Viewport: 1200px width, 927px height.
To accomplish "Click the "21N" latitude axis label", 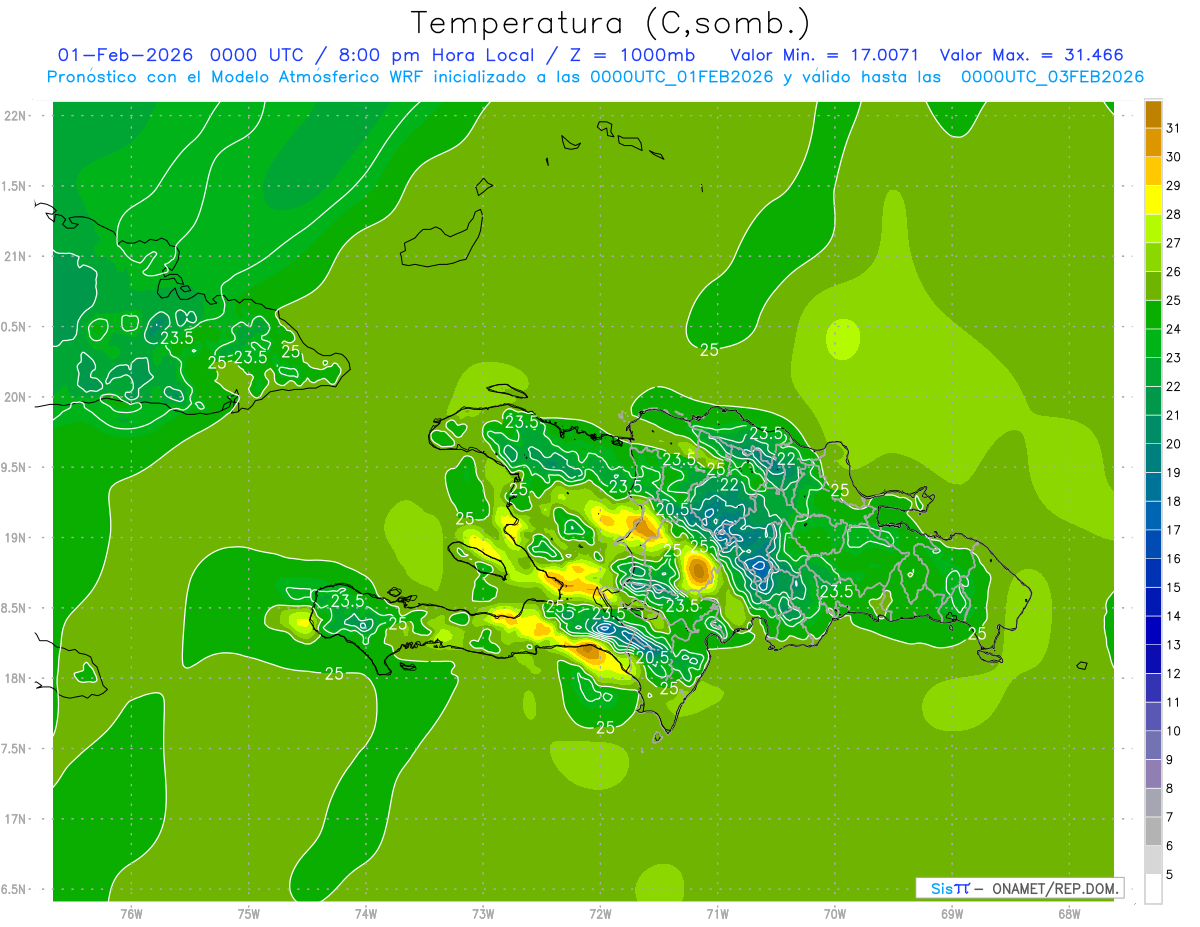I will [17, 257].
